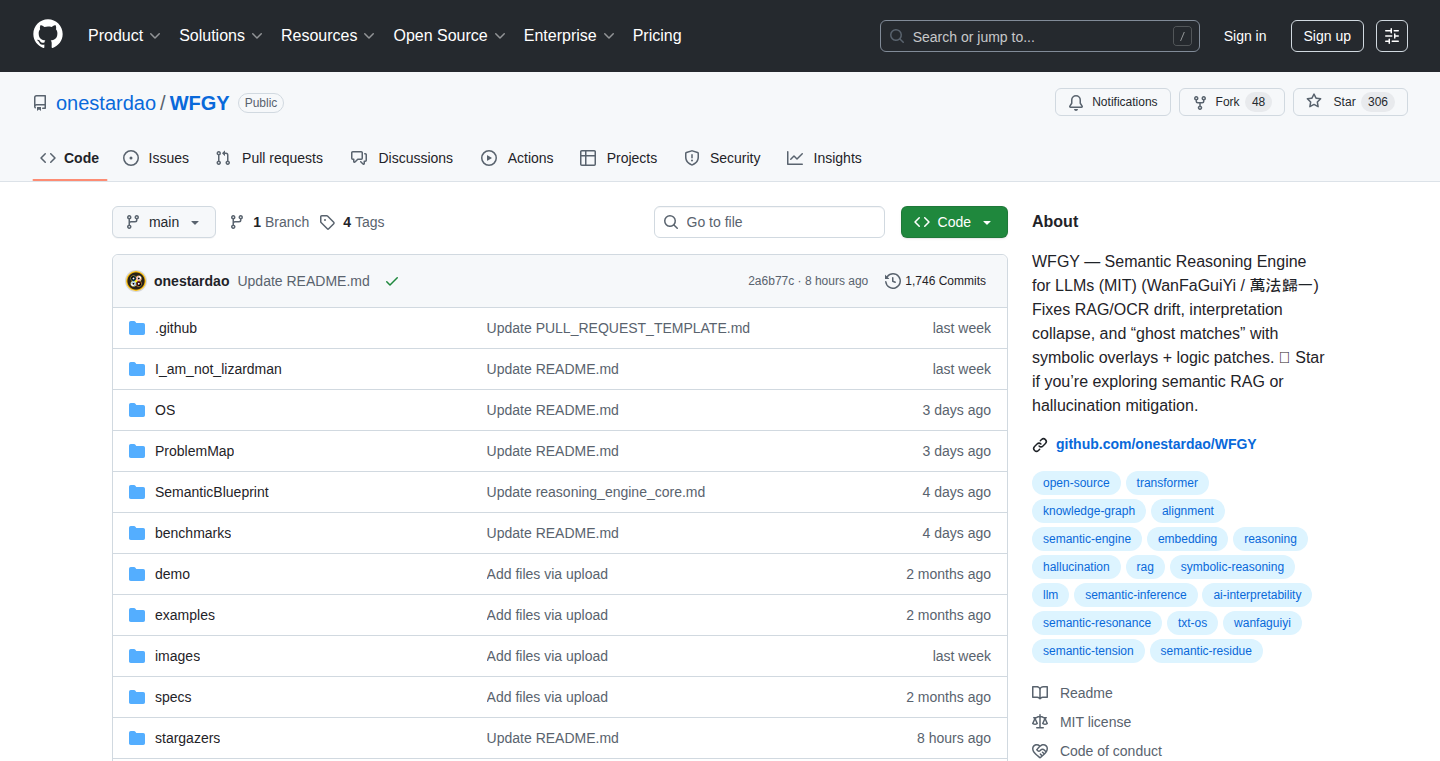Open the OS folder
Viewport: 1440px width, 761px height.
[x=165, y=410]
